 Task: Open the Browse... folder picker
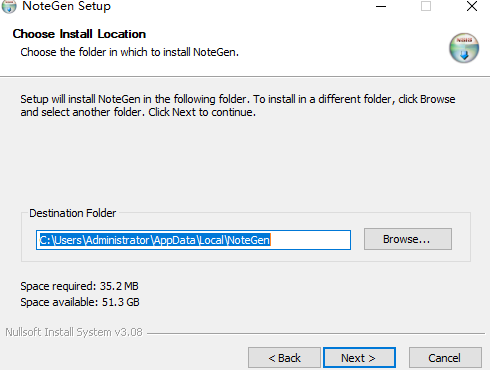point(408,239)
